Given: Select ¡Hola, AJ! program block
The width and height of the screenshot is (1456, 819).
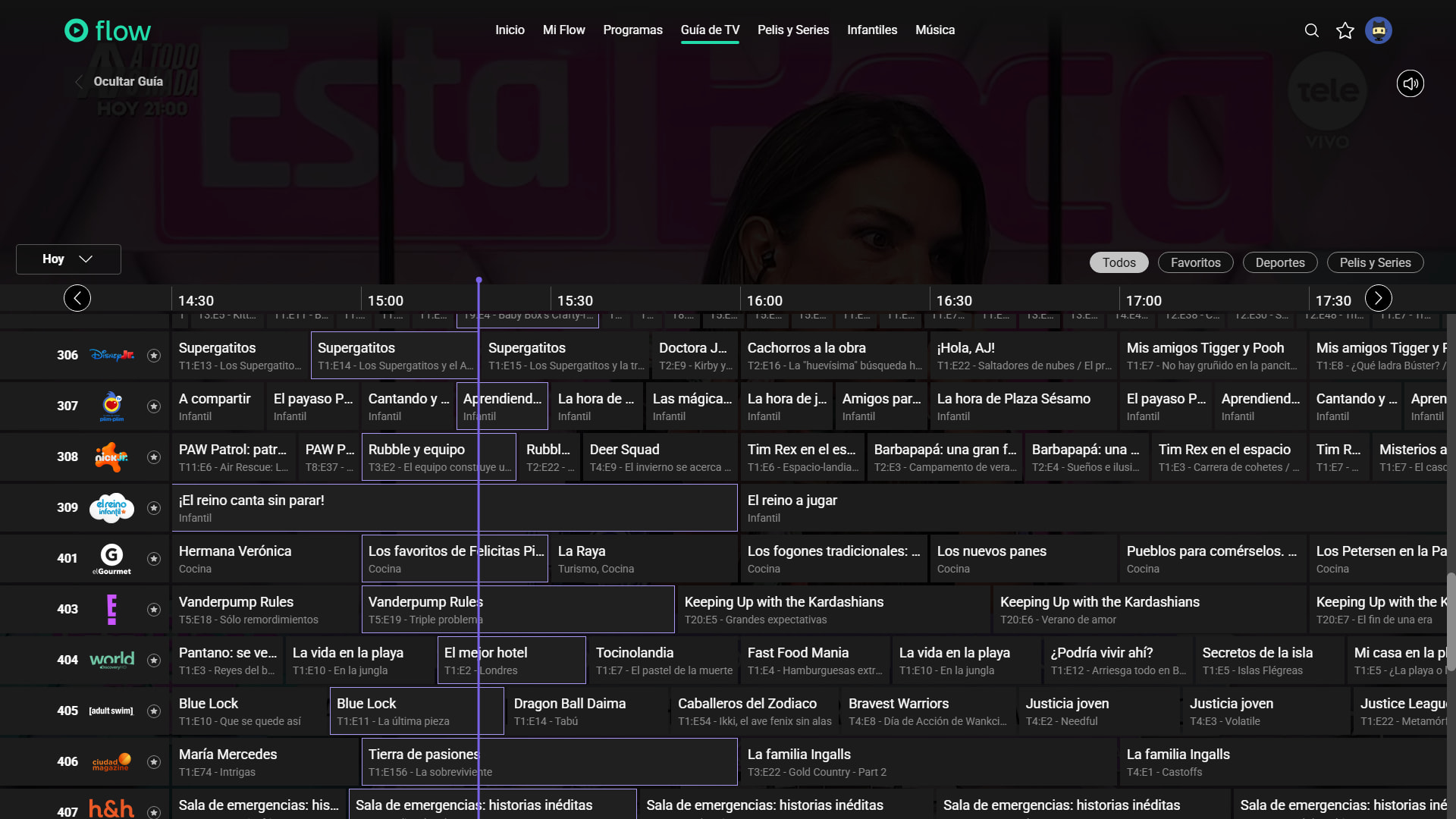Looking at the screenshot, I should click(x=1024, y=356).
